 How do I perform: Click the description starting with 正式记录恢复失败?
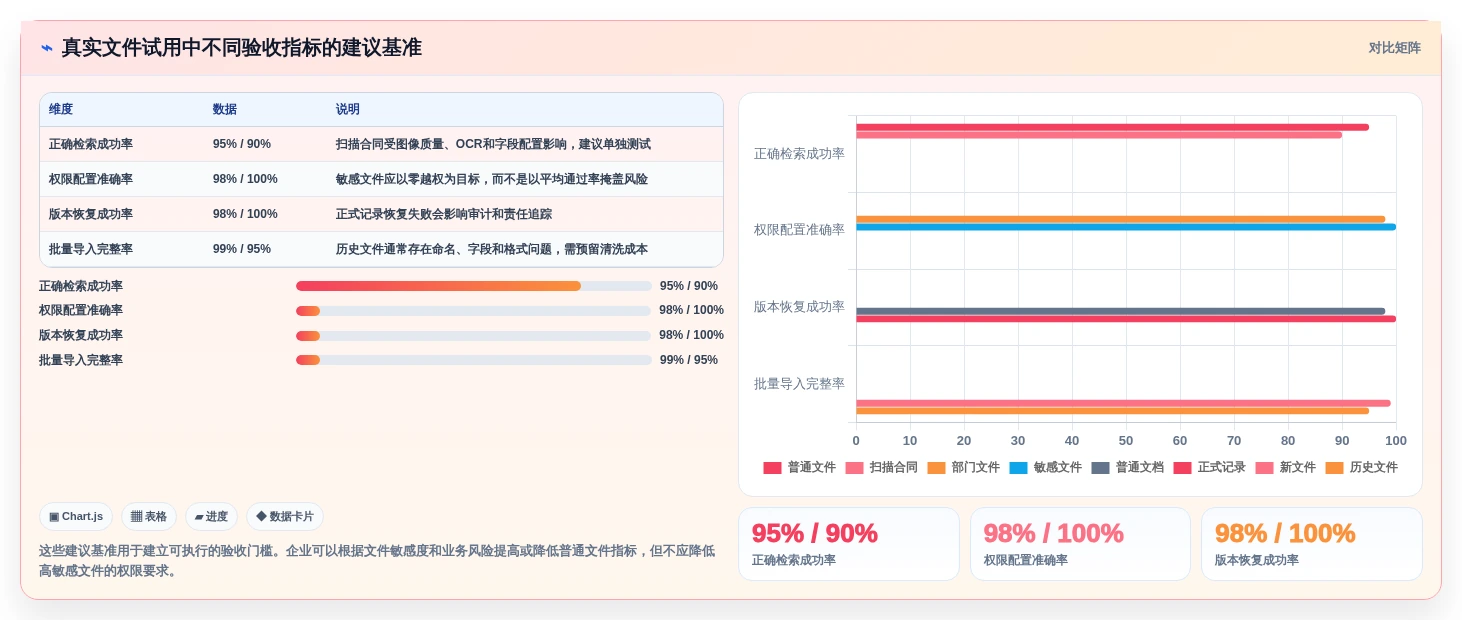[444, 214]
